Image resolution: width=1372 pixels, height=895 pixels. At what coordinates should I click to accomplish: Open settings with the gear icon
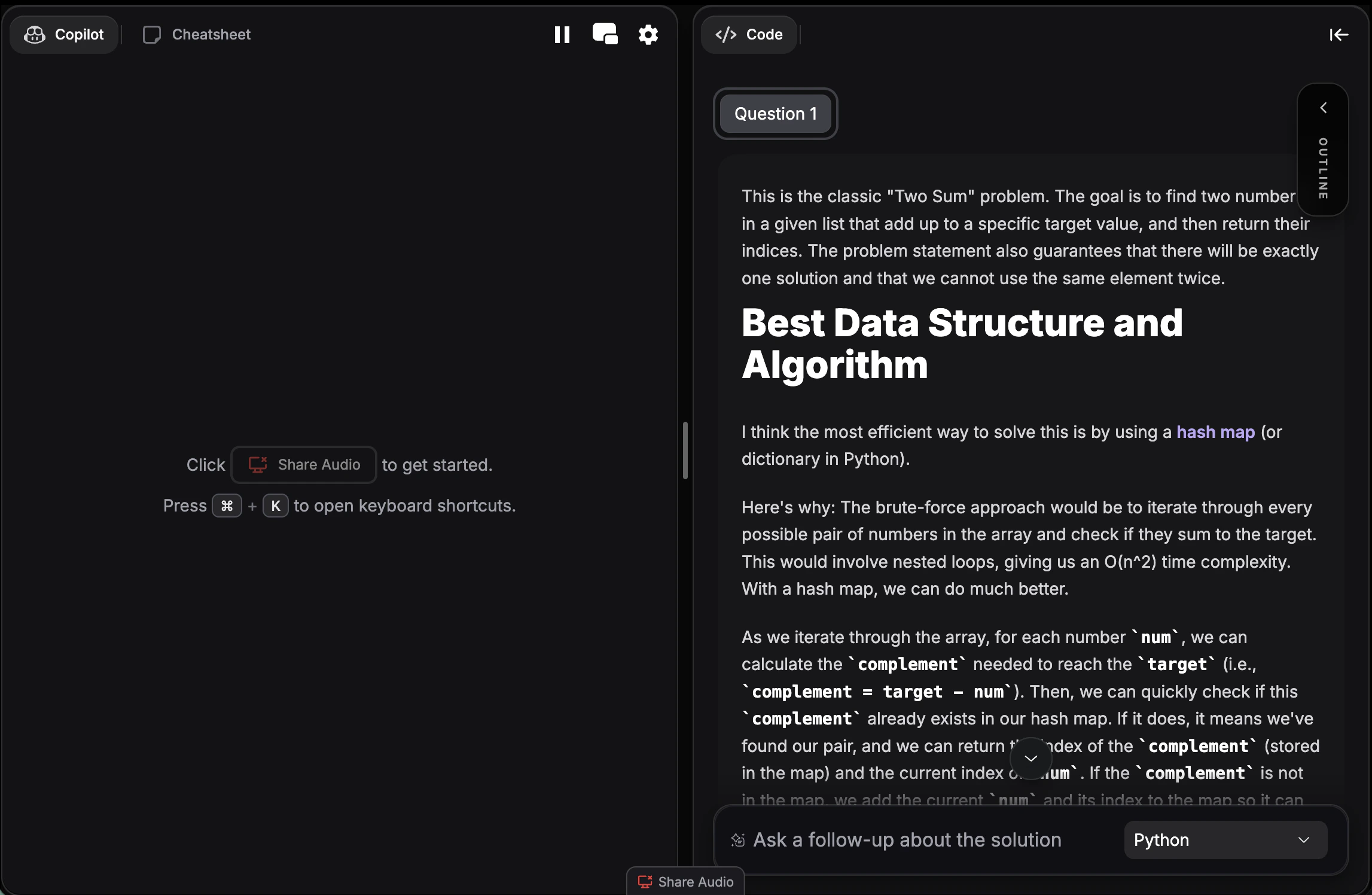click(x=648, y=35)
